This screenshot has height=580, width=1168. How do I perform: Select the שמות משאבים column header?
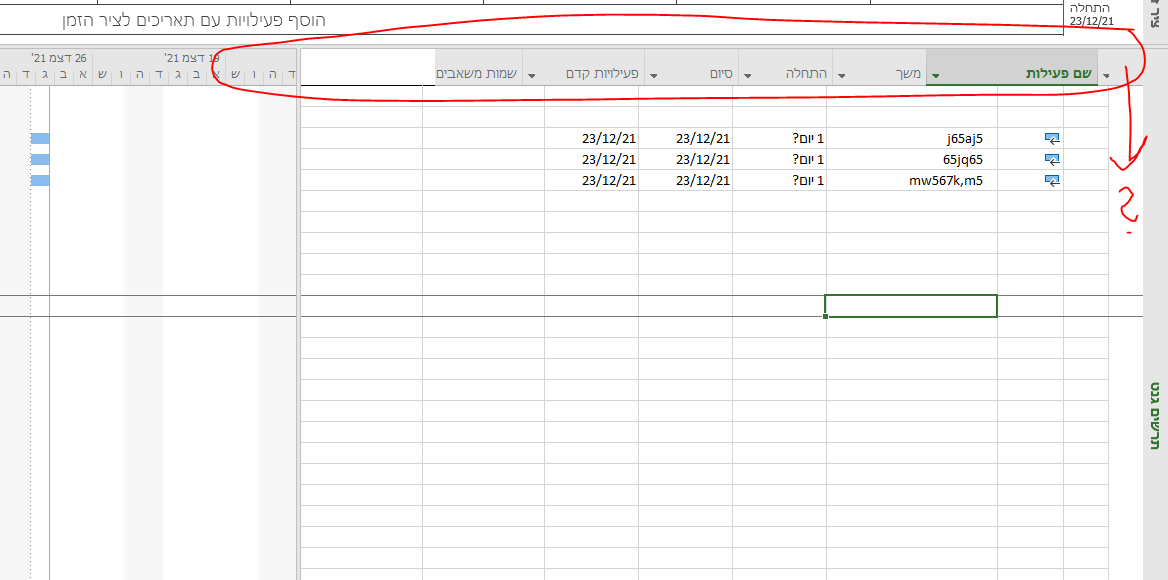479,67
